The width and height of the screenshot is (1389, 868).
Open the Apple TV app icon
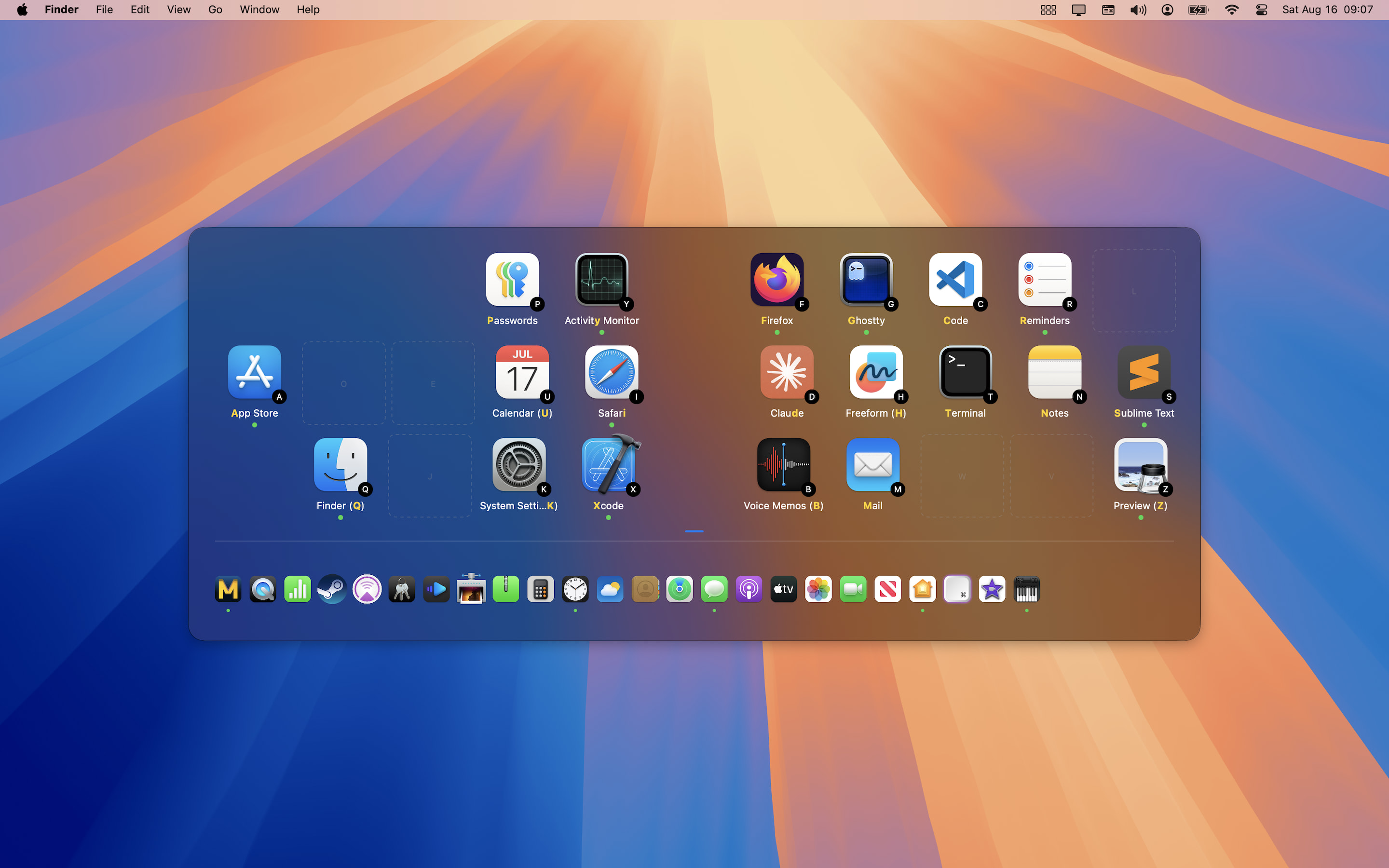point(783,589)
